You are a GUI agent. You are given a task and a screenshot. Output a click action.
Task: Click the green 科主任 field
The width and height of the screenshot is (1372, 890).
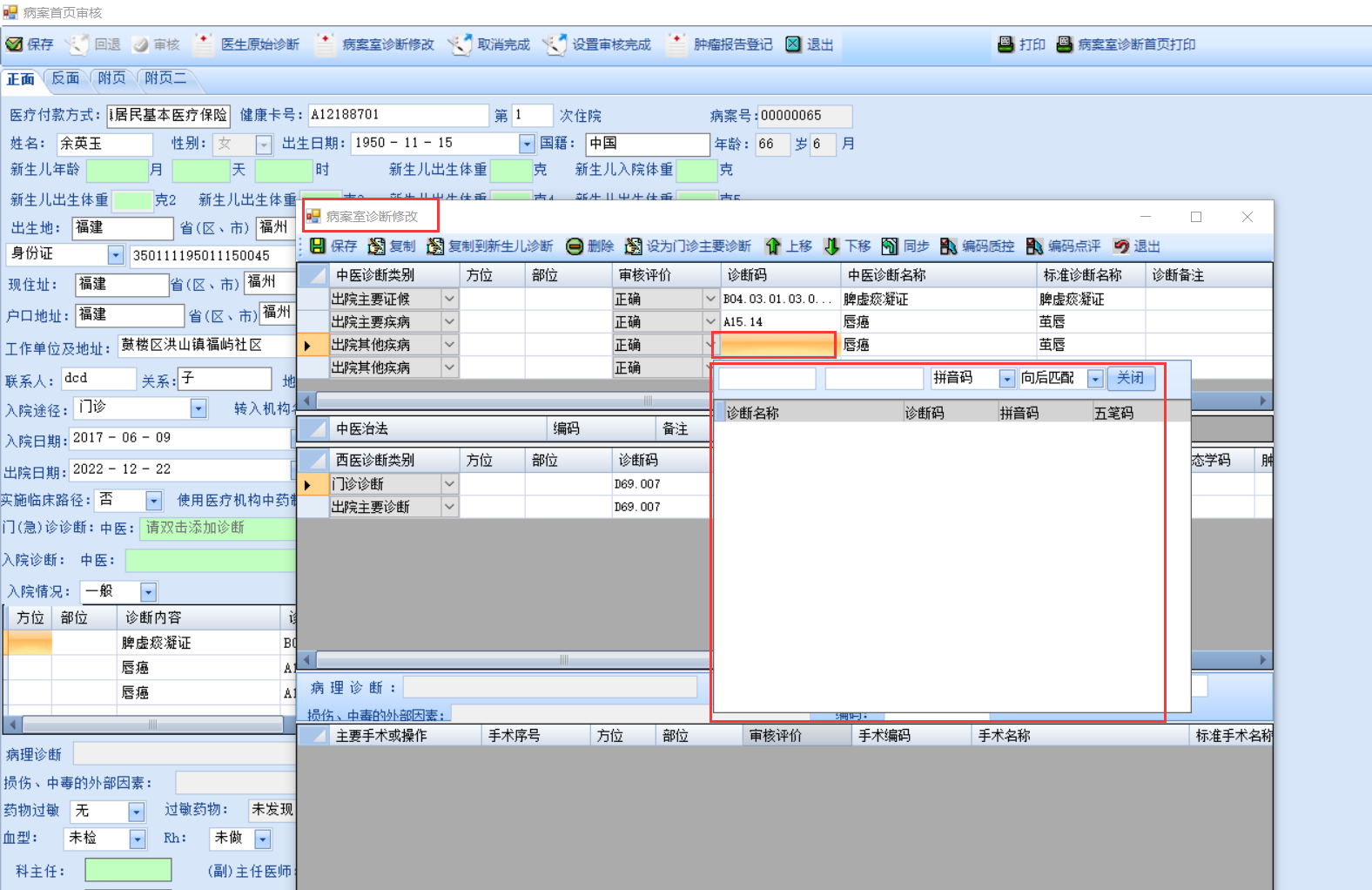click(128, 870)
